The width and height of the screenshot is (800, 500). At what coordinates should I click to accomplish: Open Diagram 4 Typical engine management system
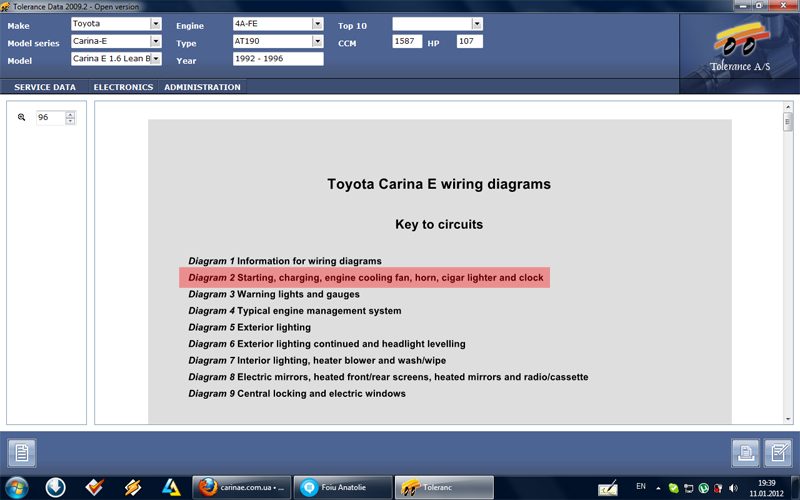[295, 311]
